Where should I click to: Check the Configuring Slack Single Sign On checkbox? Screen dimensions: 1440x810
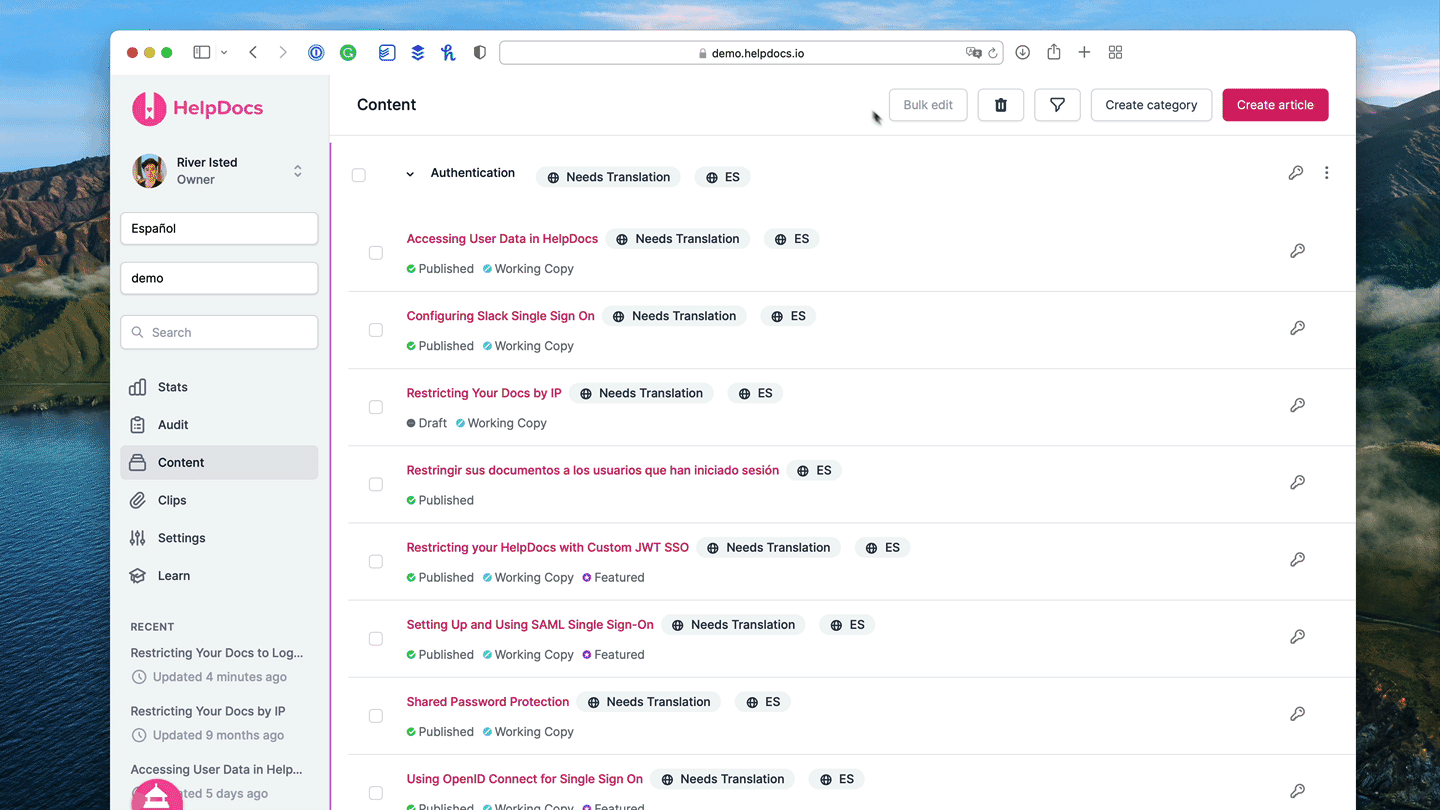pyautogui.click(x=376, y=330)
